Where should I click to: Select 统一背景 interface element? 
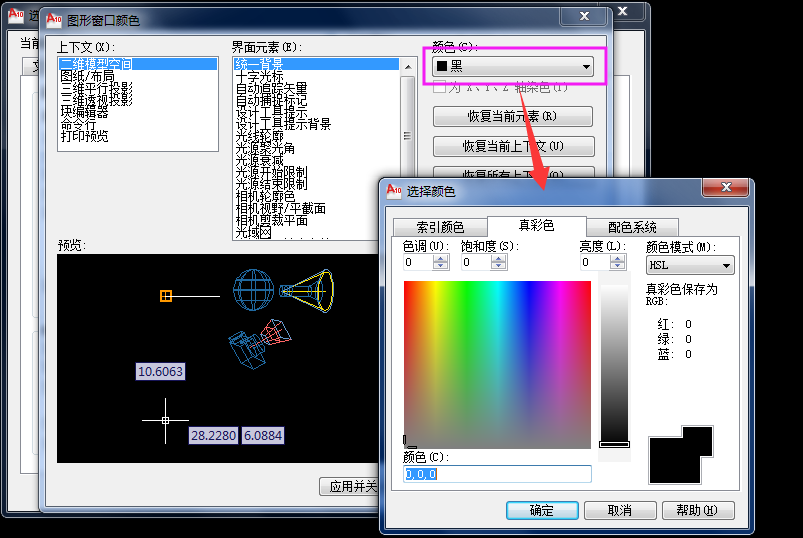[x=316, y=64]
